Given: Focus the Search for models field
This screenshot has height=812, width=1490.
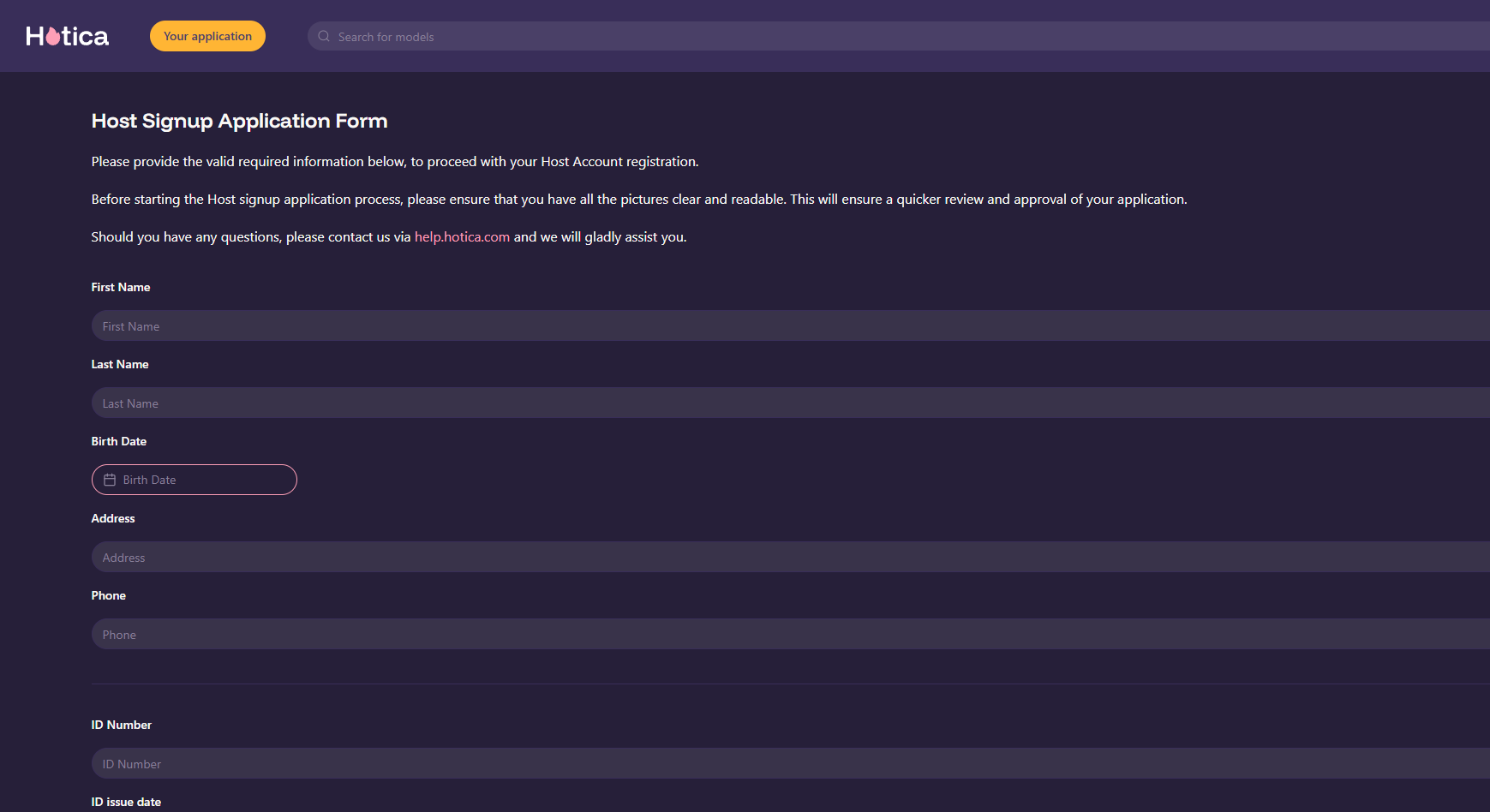Looking at the screenshot, I should [x=771, y=36].
